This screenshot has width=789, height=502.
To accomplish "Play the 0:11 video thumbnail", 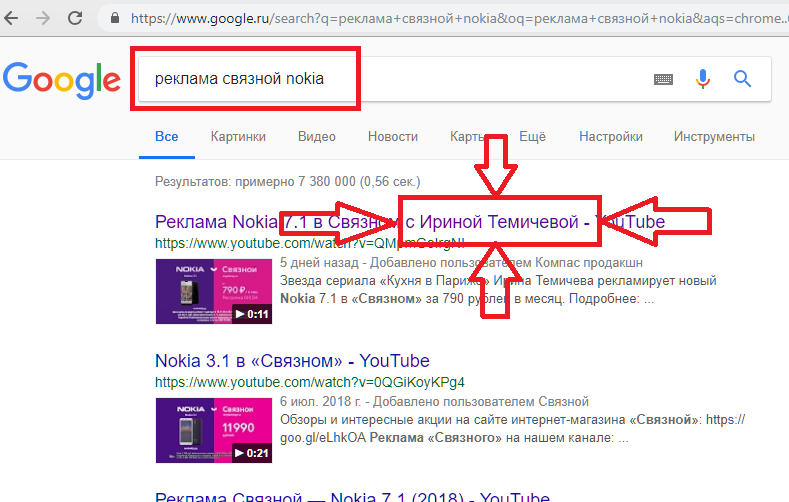I will [214, 291].
